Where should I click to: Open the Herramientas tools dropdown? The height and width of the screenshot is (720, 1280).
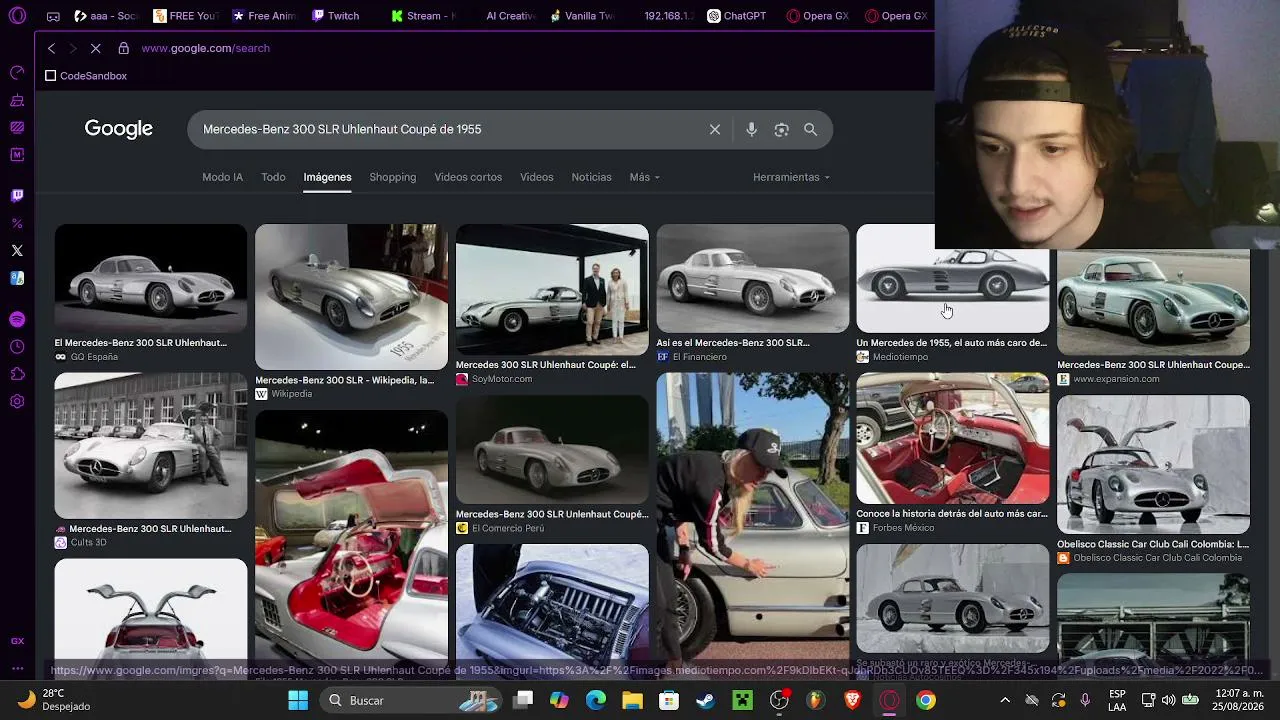[x=792, y=177]
